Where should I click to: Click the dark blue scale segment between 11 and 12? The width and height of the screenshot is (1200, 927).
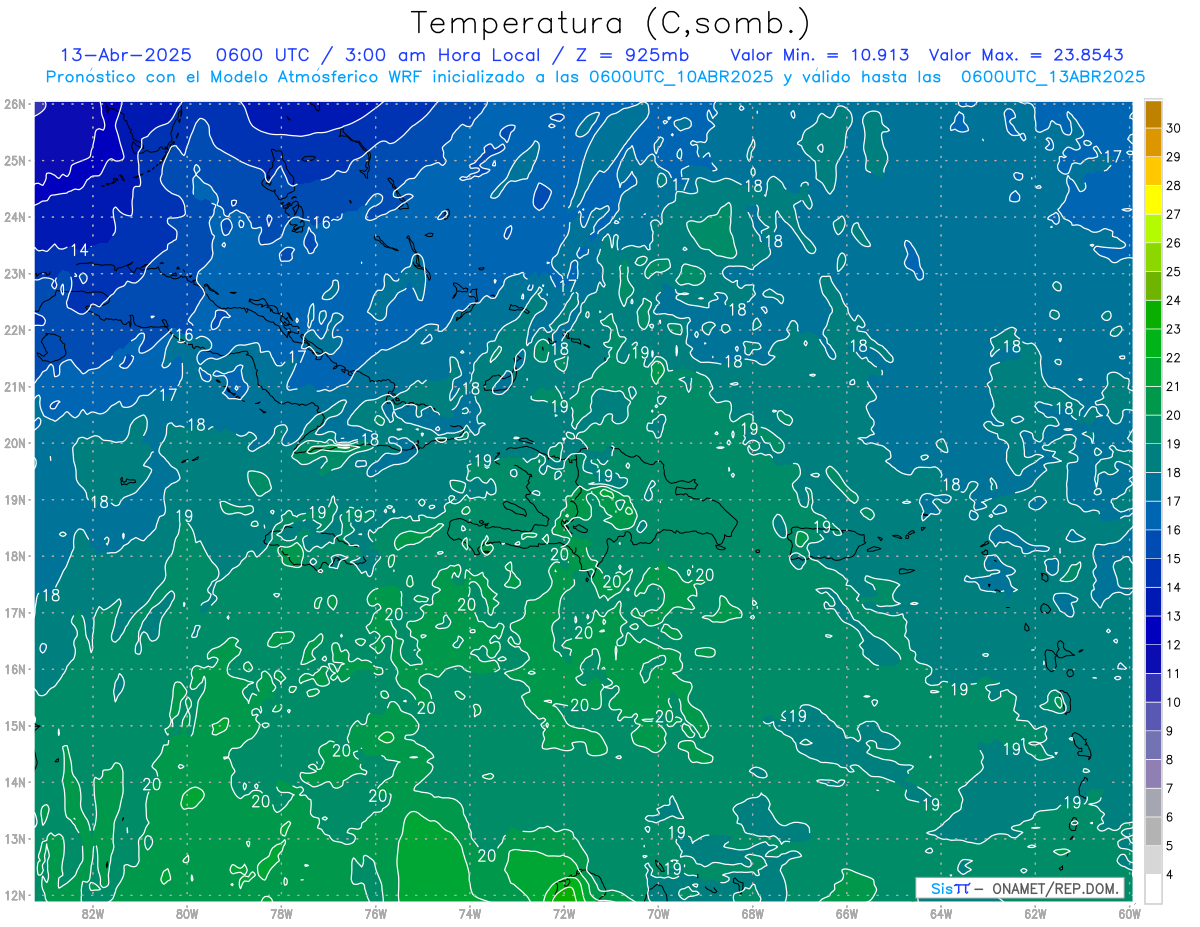[1153, 659]
